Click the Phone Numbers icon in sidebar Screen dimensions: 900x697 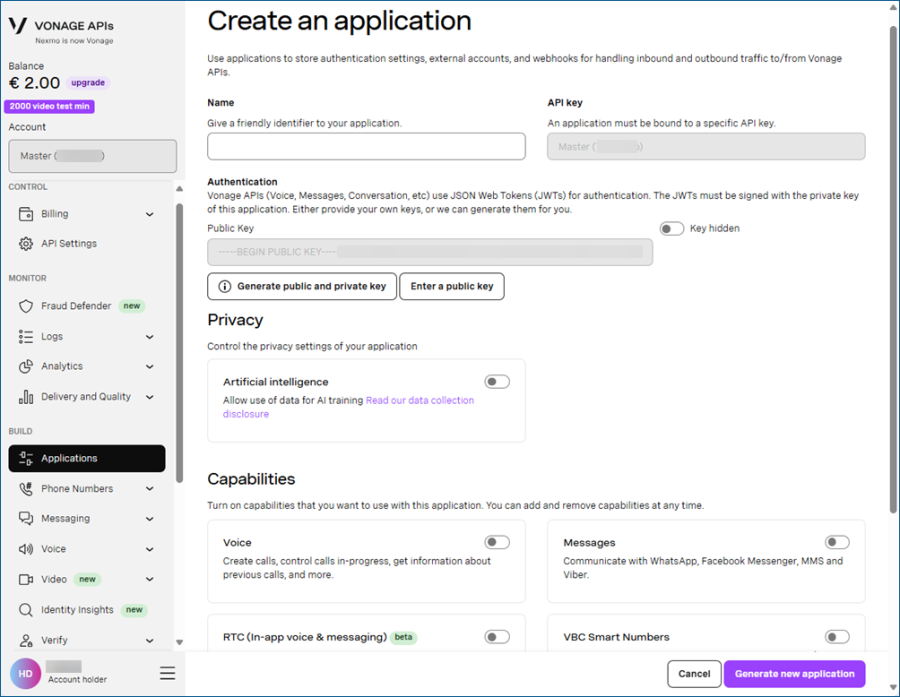click(26, 489)
